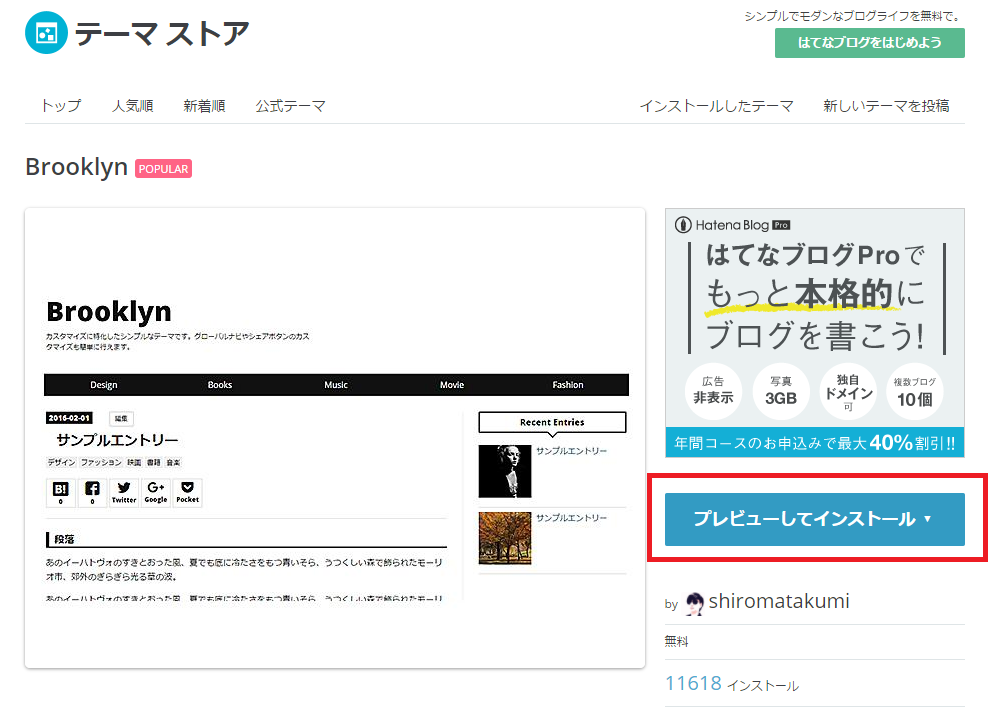Open the 公式テーマ tab
1003x709 pixels.
click(290, 106)
